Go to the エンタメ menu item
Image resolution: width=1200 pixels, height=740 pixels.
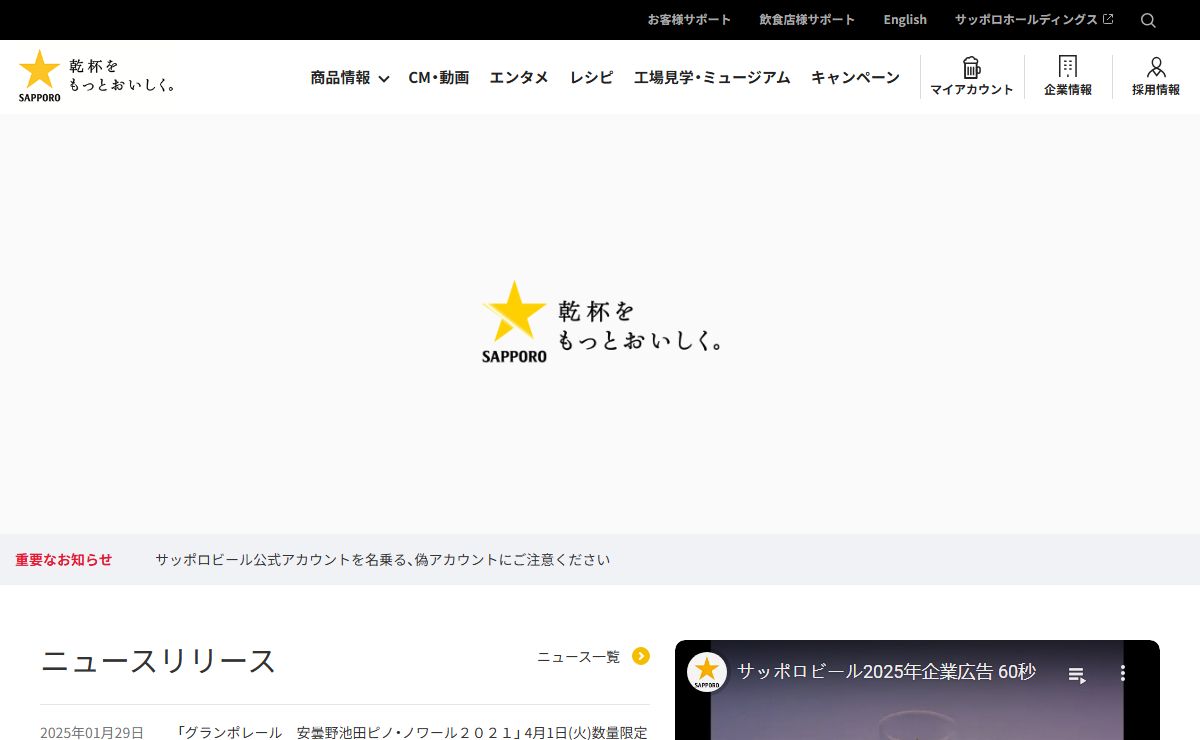pos(518,77)
